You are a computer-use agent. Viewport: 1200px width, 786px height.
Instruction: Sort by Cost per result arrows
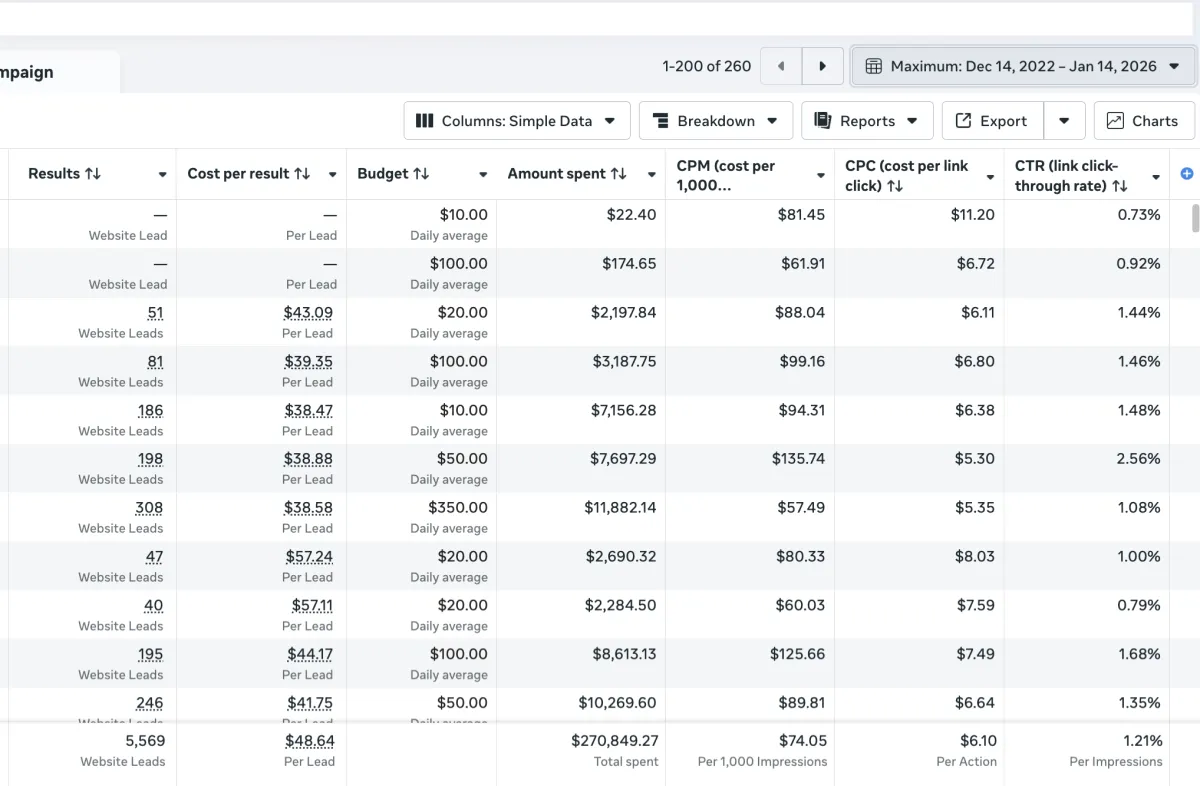302,174
